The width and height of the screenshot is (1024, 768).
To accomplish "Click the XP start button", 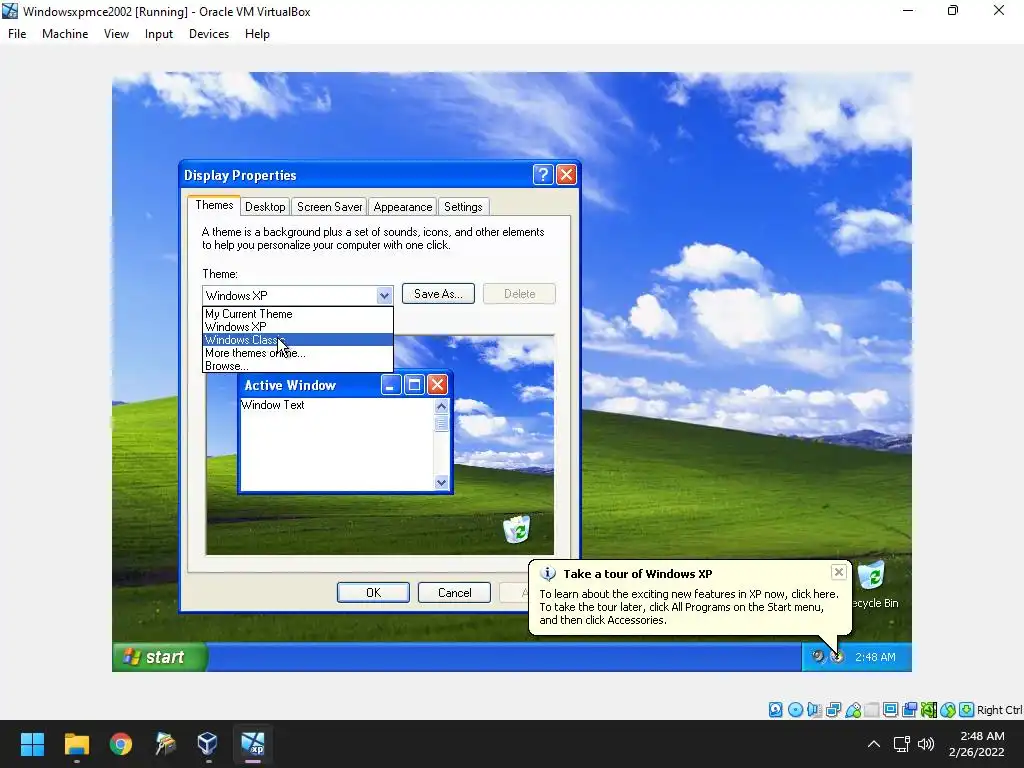I will point(160,657).
